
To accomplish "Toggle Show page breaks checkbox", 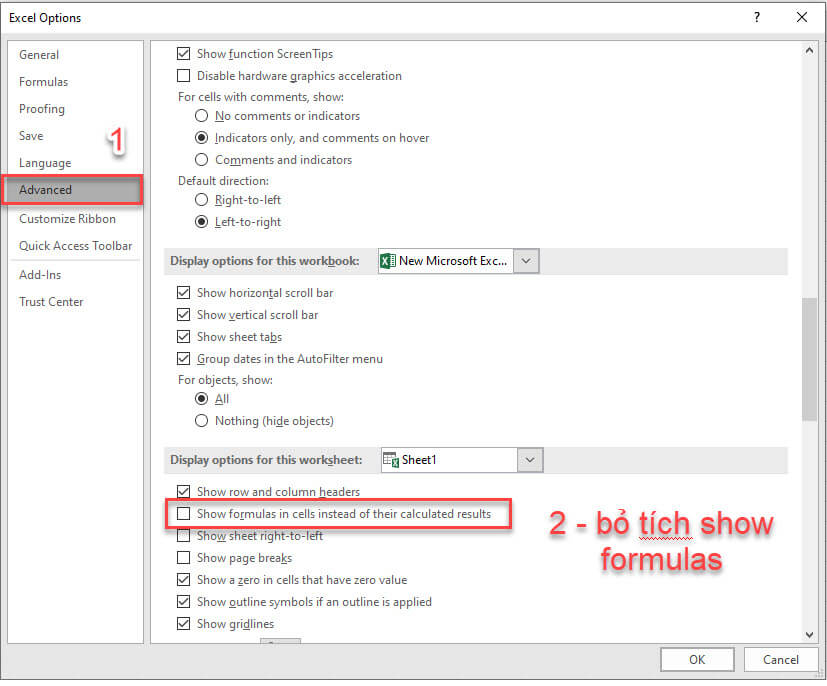I will point(184,557).
